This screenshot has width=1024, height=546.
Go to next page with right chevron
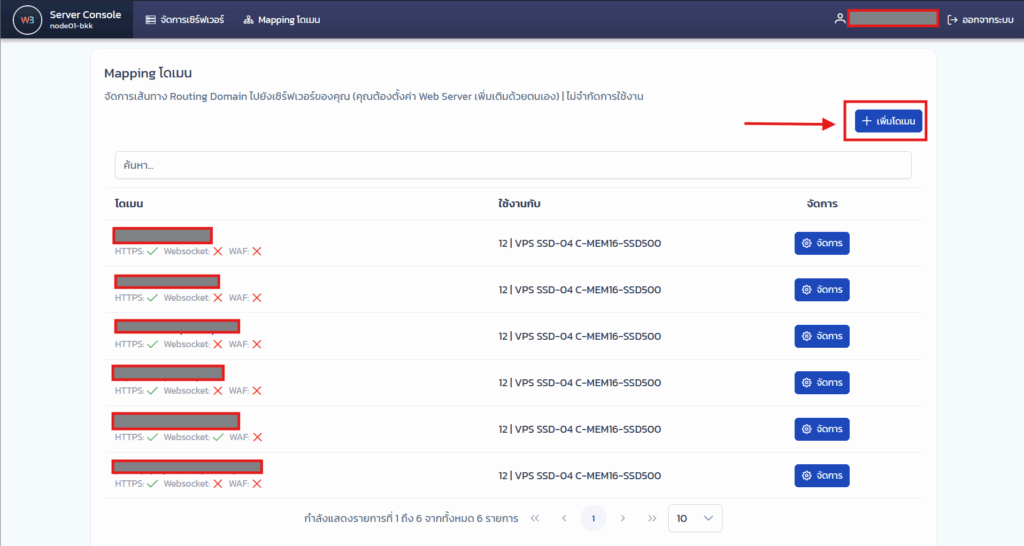[623, 518]
